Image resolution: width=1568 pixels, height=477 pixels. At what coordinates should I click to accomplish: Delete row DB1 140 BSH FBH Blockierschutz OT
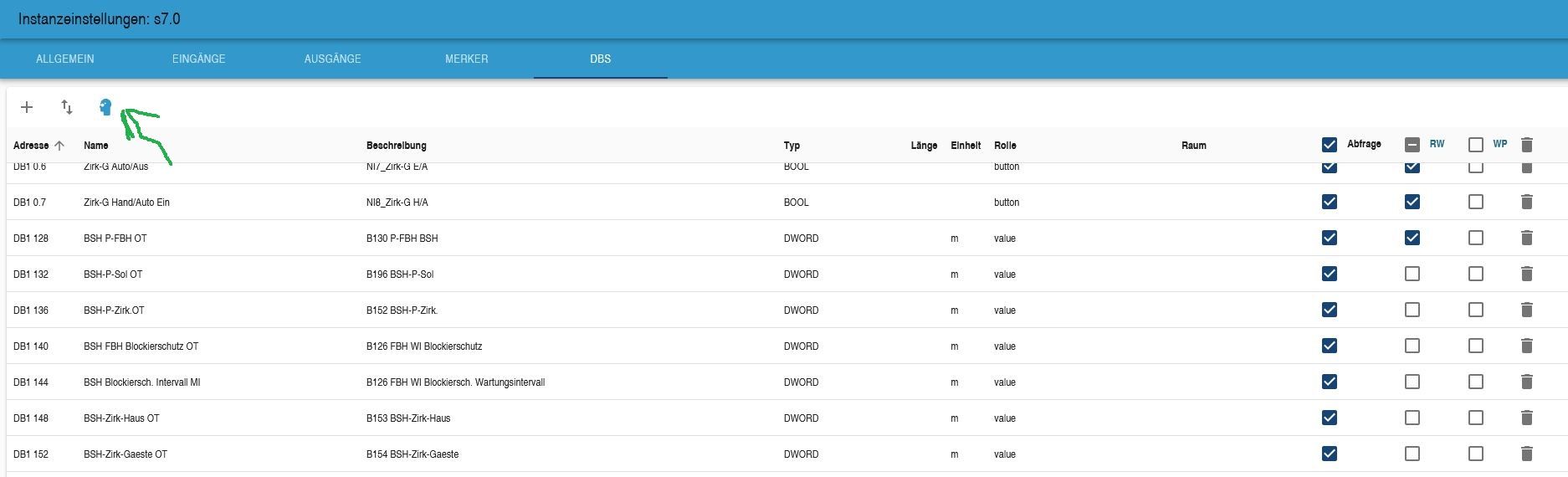[x=1526, y=346]
